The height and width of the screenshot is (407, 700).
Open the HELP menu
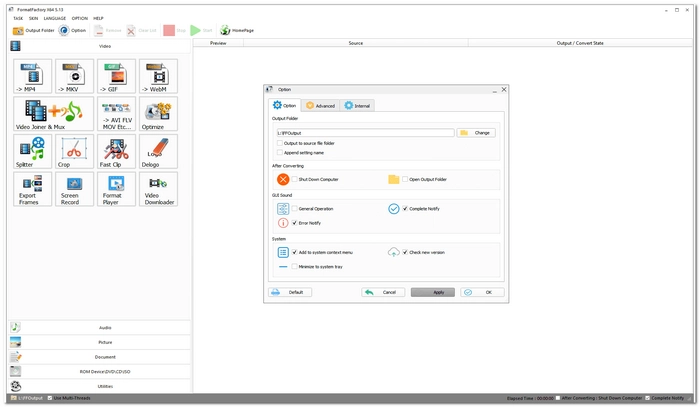(98, 18)
